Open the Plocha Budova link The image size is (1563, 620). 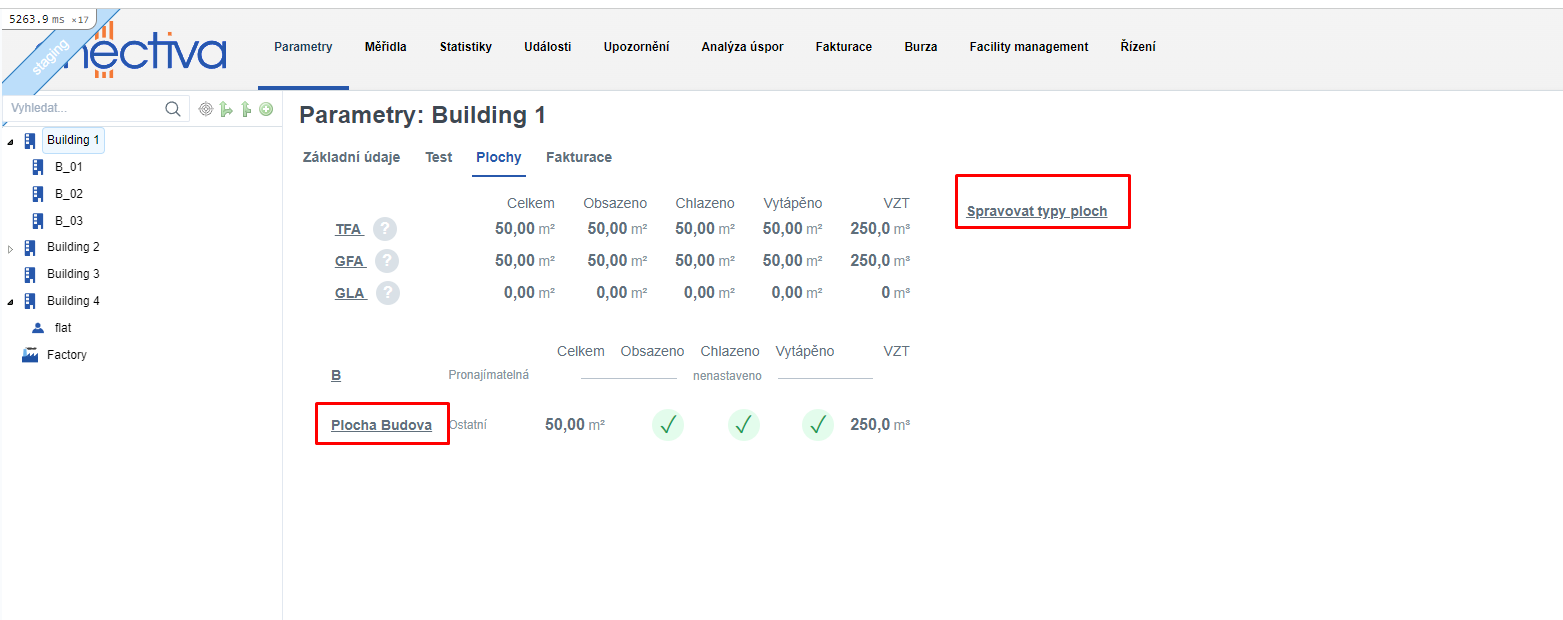[x=381, y=425]
